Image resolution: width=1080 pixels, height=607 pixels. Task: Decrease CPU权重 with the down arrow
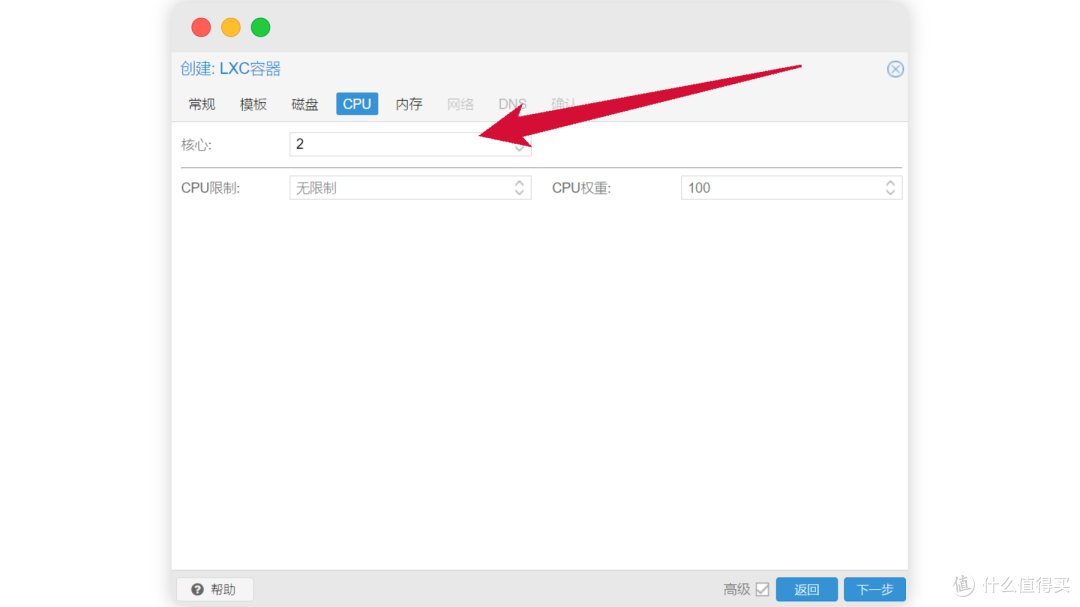pyautogui.click(x=891, y=193)
